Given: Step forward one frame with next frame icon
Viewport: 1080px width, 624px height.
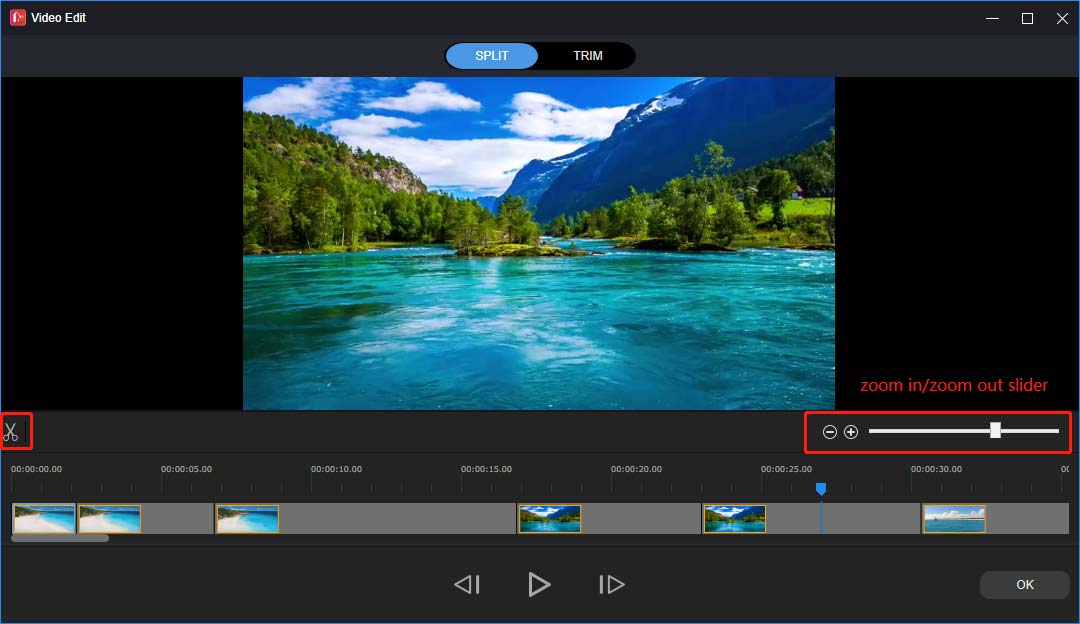Looking at the screenshot, I should click(x=611, y=584).
